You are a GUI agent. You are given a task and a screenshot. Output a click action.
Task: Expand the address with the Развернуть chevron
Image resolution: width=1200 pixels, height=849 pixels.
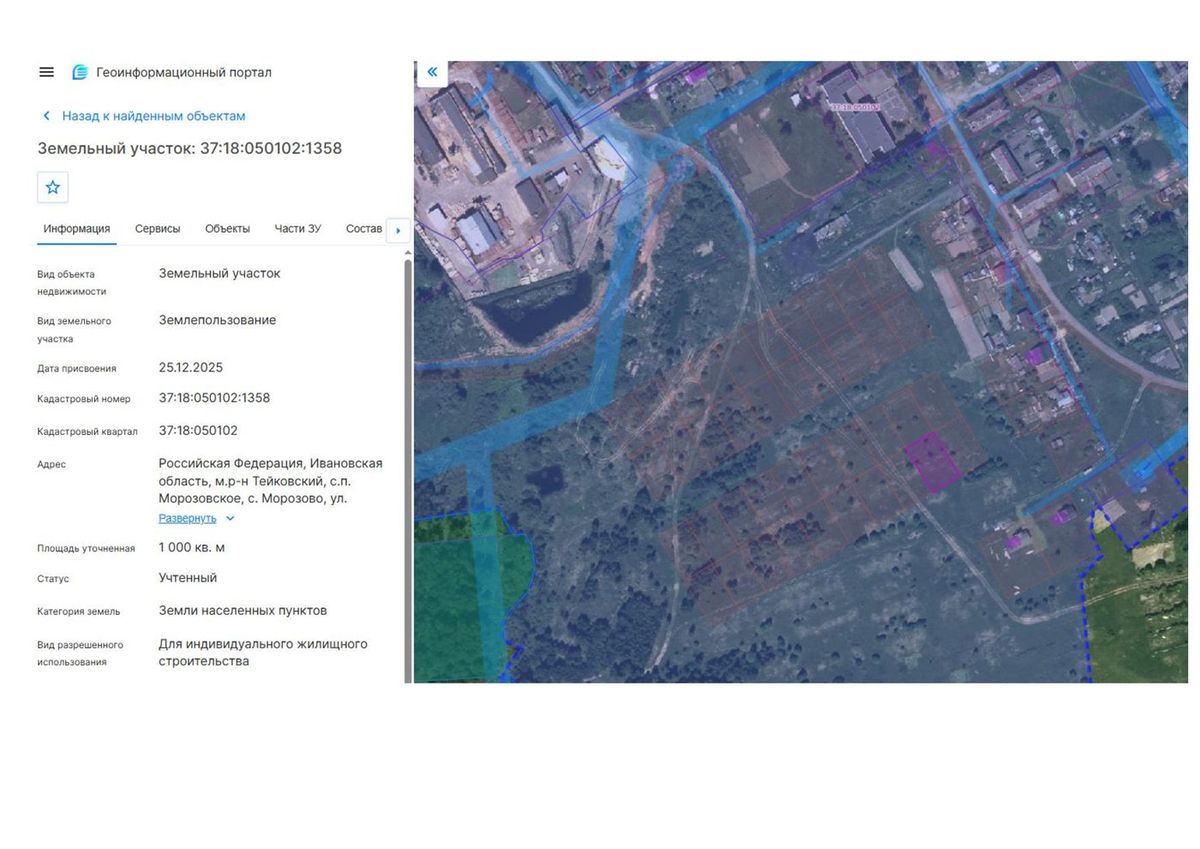pos(230,519)
